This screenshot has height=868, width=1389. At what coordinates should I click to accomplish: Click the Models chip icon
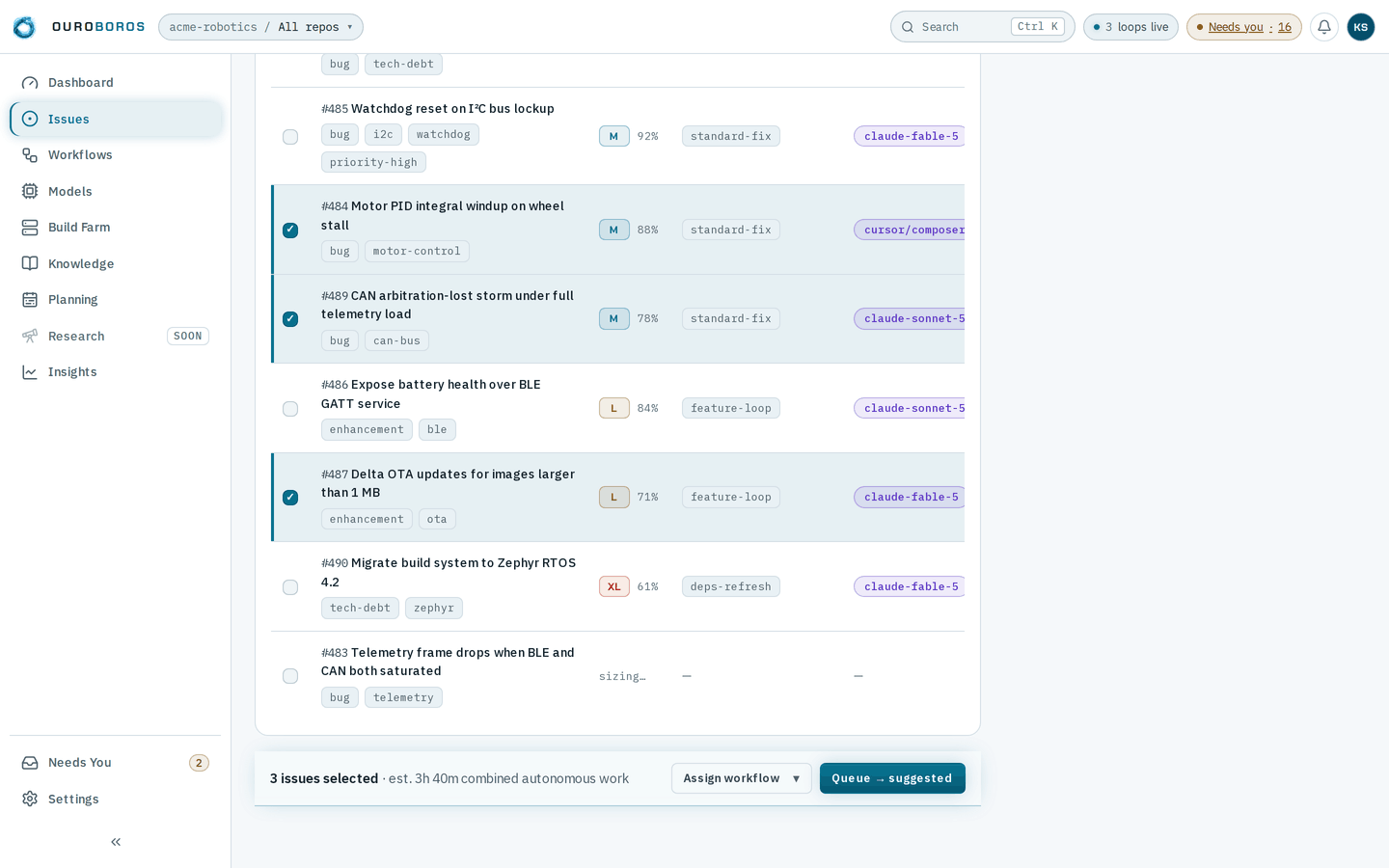pyautogui.click(x=30, y=191)
